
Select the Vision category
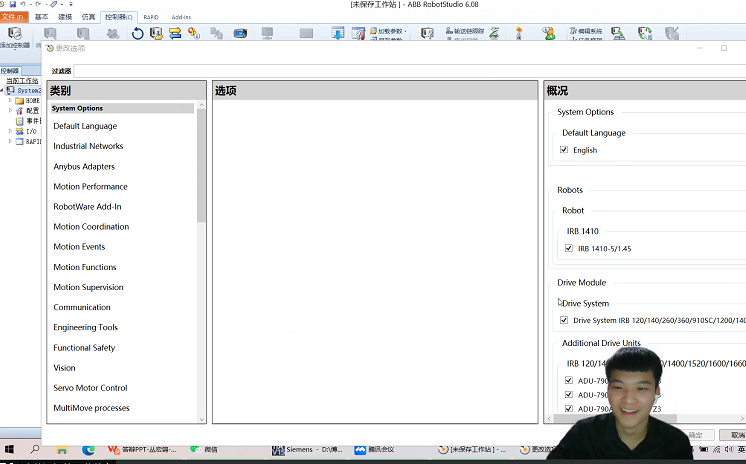point(64,368)
